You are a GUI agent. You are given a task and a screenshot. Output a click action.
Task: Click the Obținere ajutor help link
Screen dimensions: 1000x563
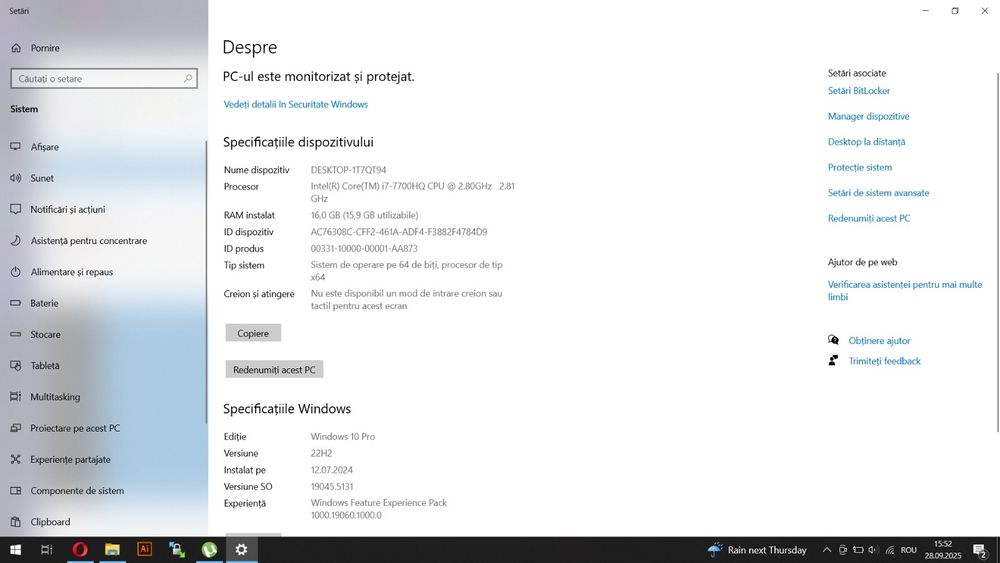(x=879, y=340)
